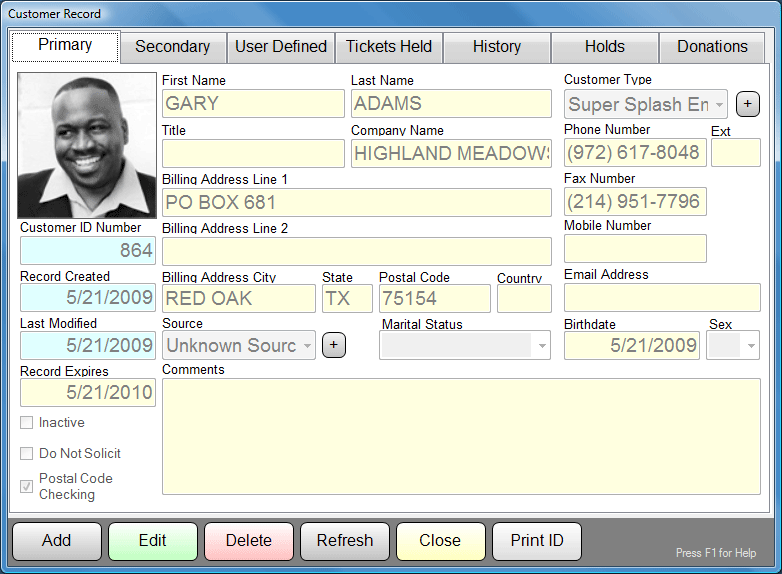The height and width of the screenshot is (574, 782).
Task: Click into the Comments text area
Action: [x=461, y=436]
